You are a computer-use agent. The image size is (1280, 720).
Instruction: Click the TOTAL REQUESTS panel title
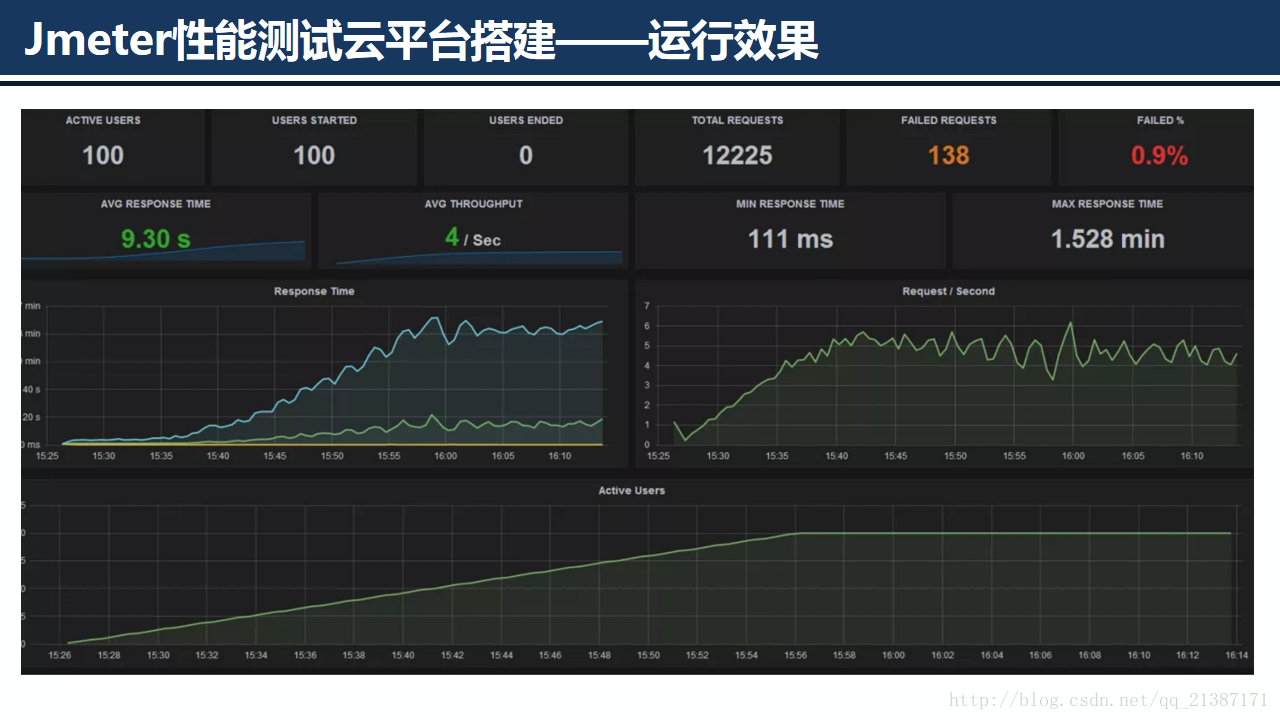737,120
